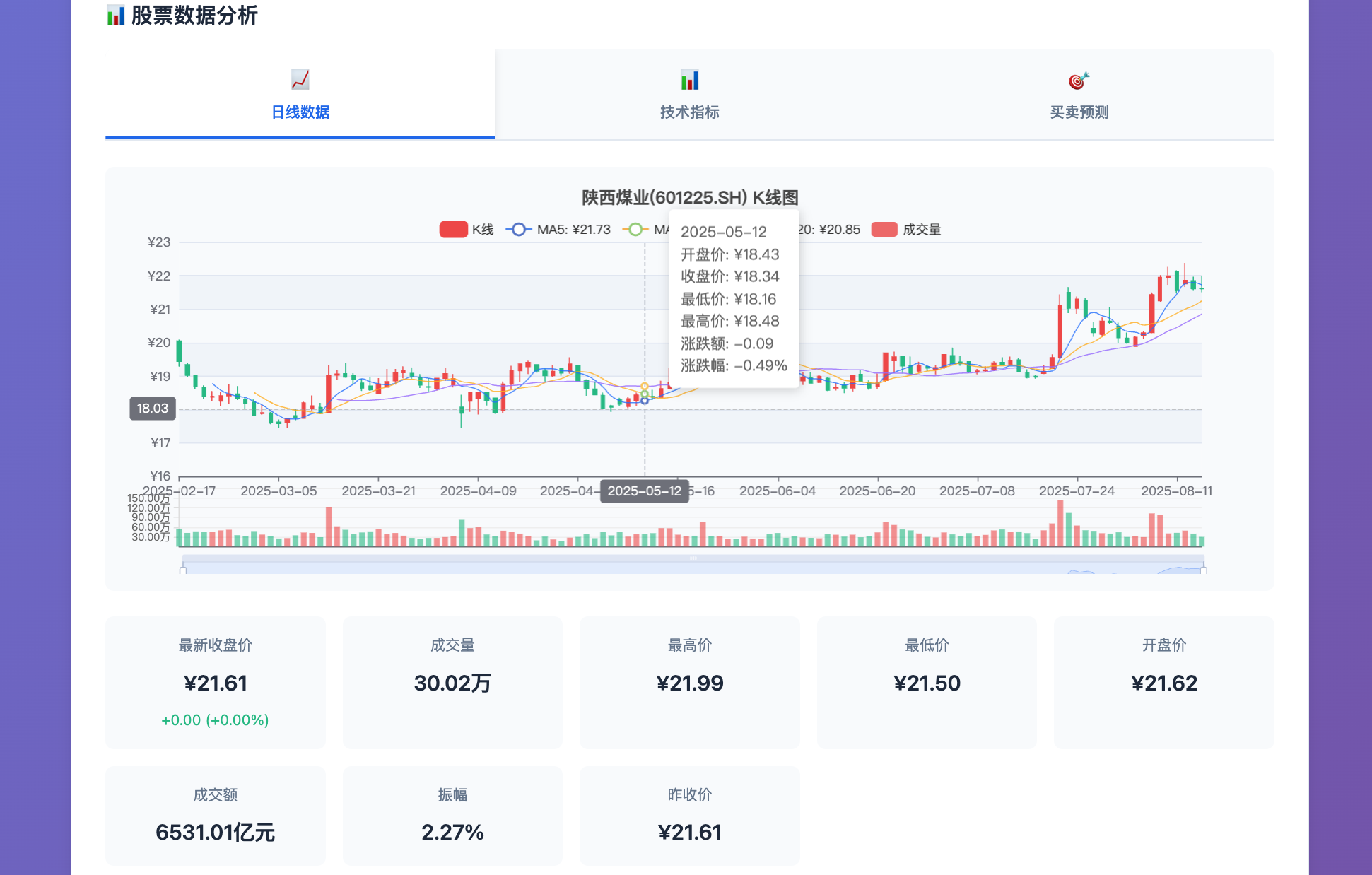Toggle the K线 legend series
1372x875 pixels.
pos(483,230)
